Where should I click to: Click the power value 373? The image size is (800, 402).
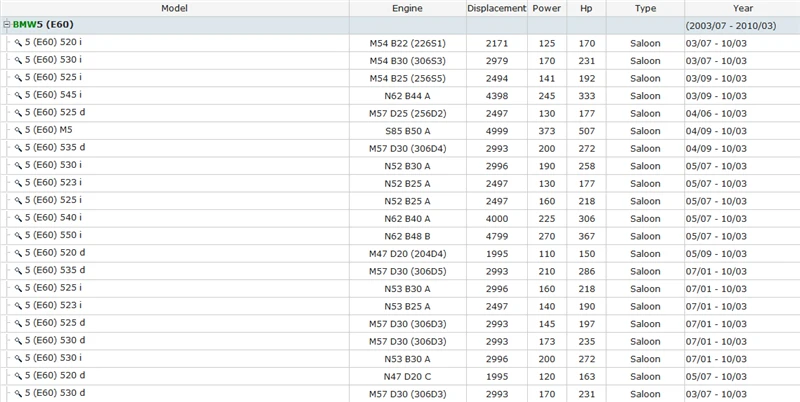point(546,131)
